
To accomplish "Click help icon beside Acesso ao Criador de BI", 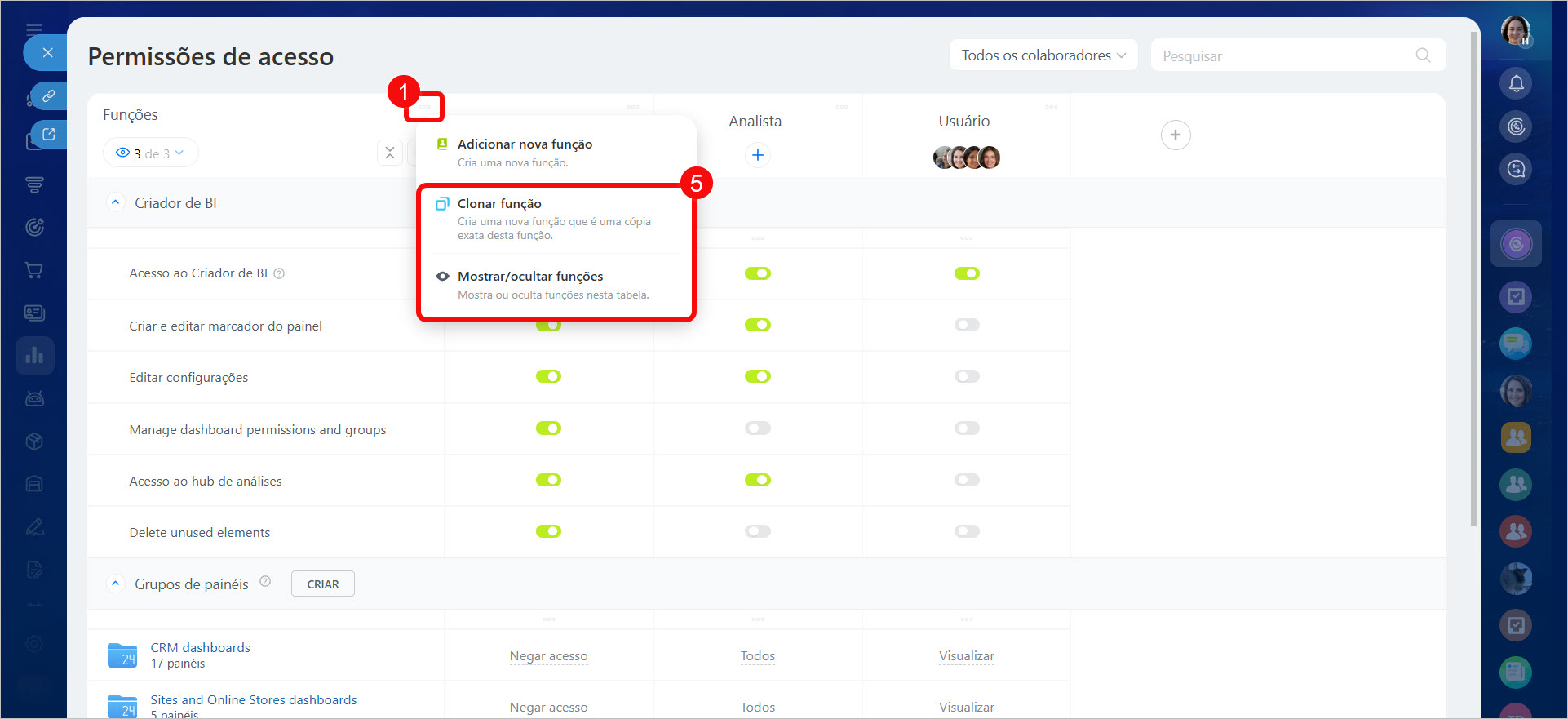I will click(x=279, y=273).
